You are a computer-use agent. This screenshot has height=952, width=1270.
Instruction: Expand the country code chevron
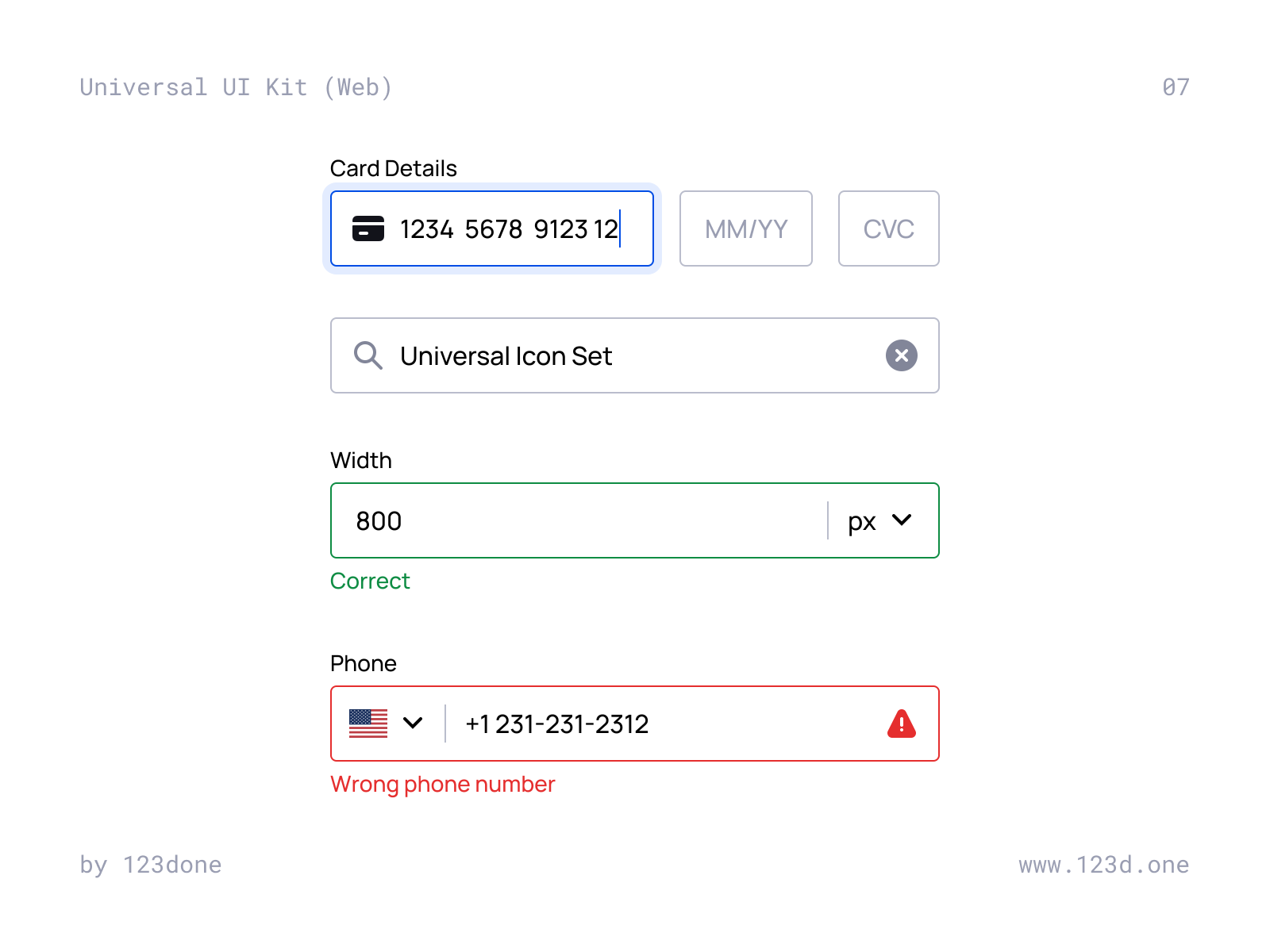(413, 723)
